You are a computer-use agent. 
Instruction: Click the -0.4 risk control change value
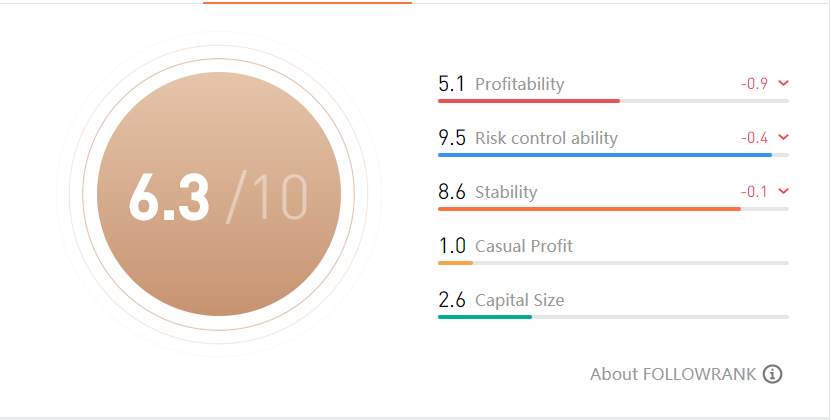tap(754, 137)
